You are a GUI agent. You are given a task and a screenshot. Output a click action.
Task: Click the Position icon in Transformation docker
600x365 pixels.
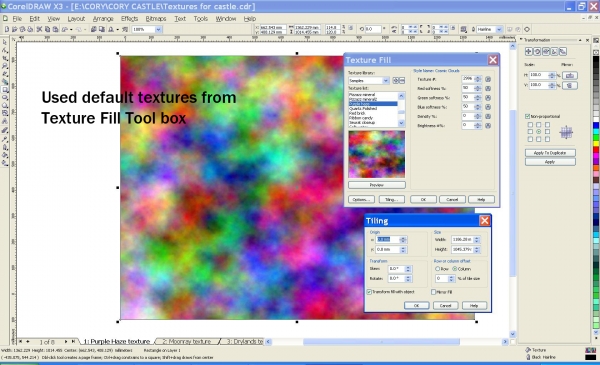coord(529,52)
